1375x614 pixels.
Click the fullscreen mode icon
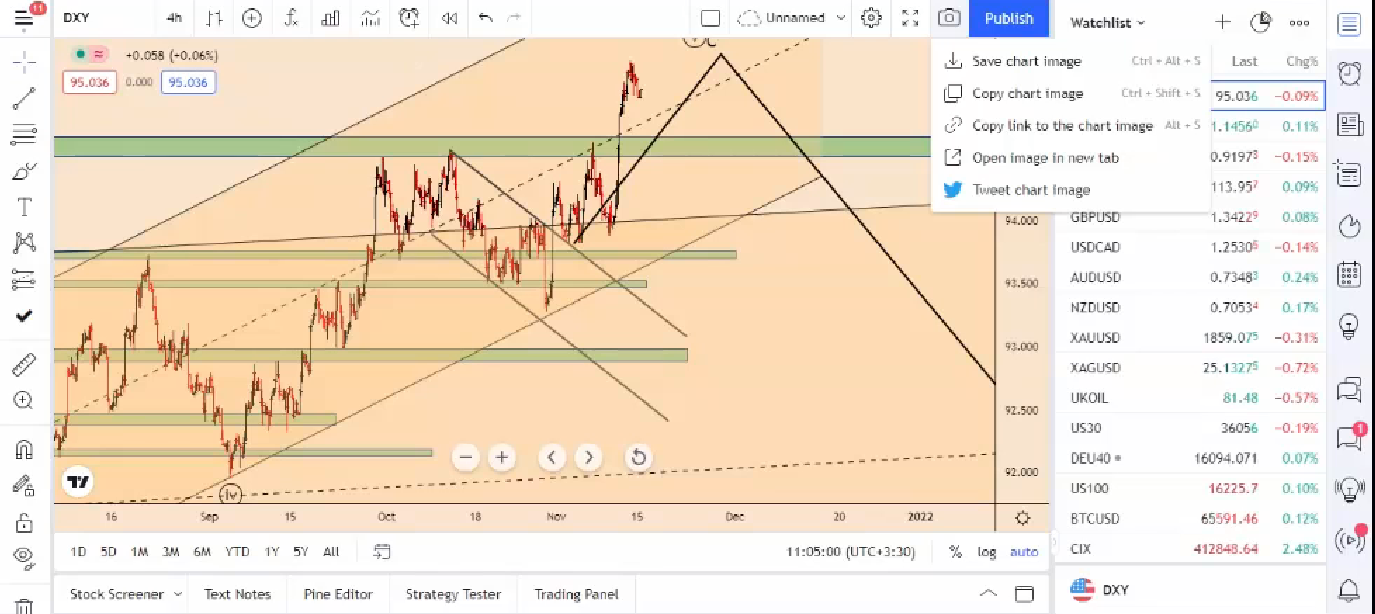910,18
